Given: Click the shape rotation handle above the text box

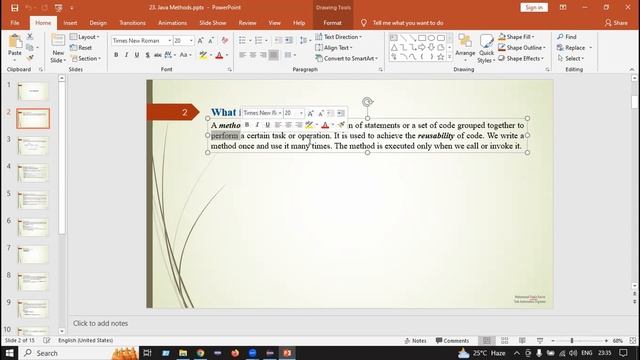Looking at the screenshot, I should tap(367, 102).
